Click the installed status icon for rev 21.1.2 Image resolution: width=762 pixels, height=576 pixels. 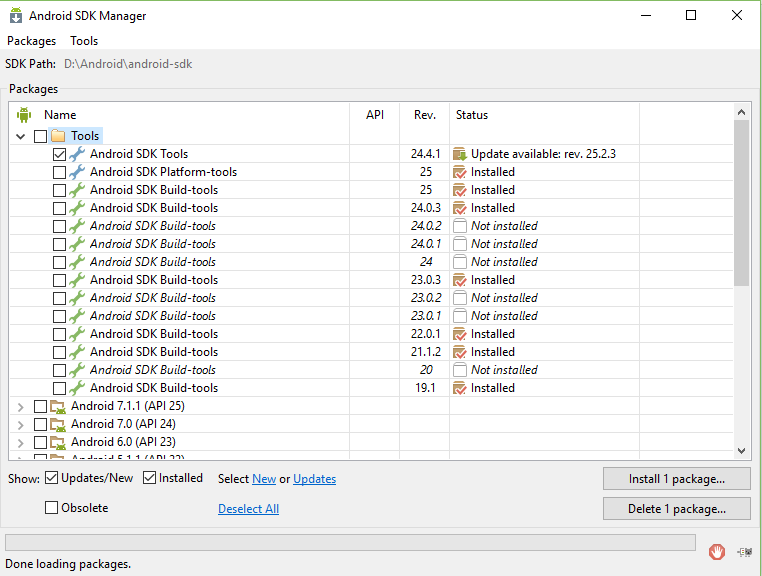click(x=460, y=352)
